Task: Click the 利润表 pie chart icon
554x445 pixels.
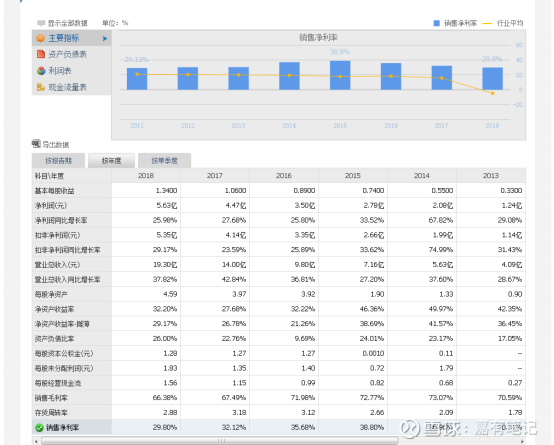Action: point(41,71)
